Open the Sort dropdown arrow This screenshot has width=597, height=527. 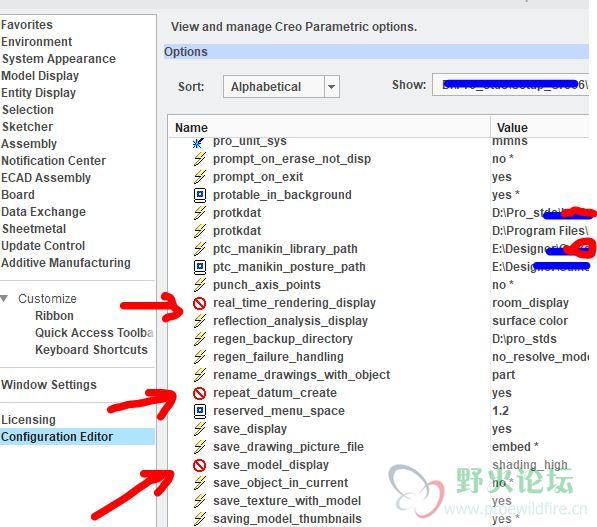coord(332,87)
